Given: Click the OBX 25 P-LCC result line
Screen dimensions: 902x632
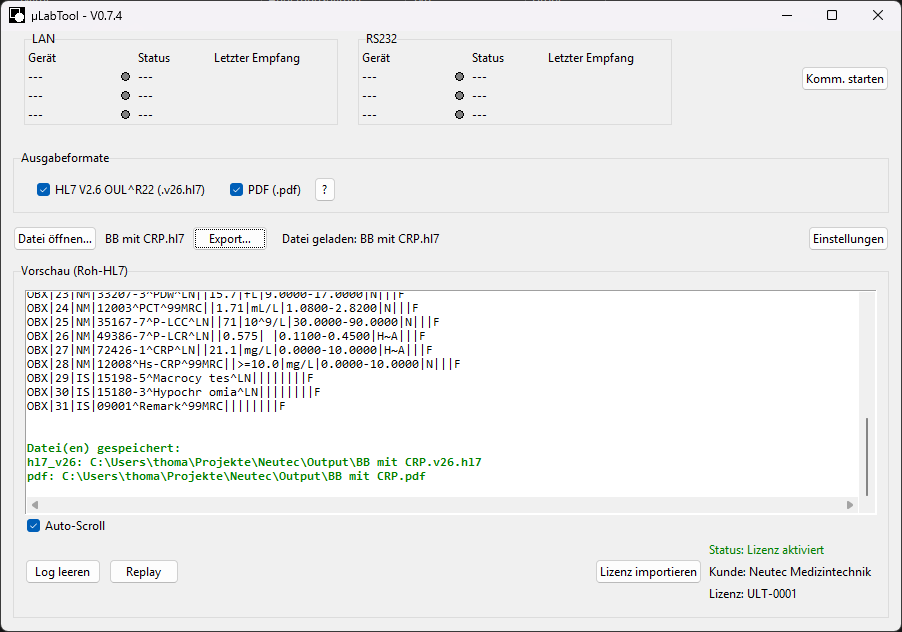Looking at the screenshot, I should point(233,322).
